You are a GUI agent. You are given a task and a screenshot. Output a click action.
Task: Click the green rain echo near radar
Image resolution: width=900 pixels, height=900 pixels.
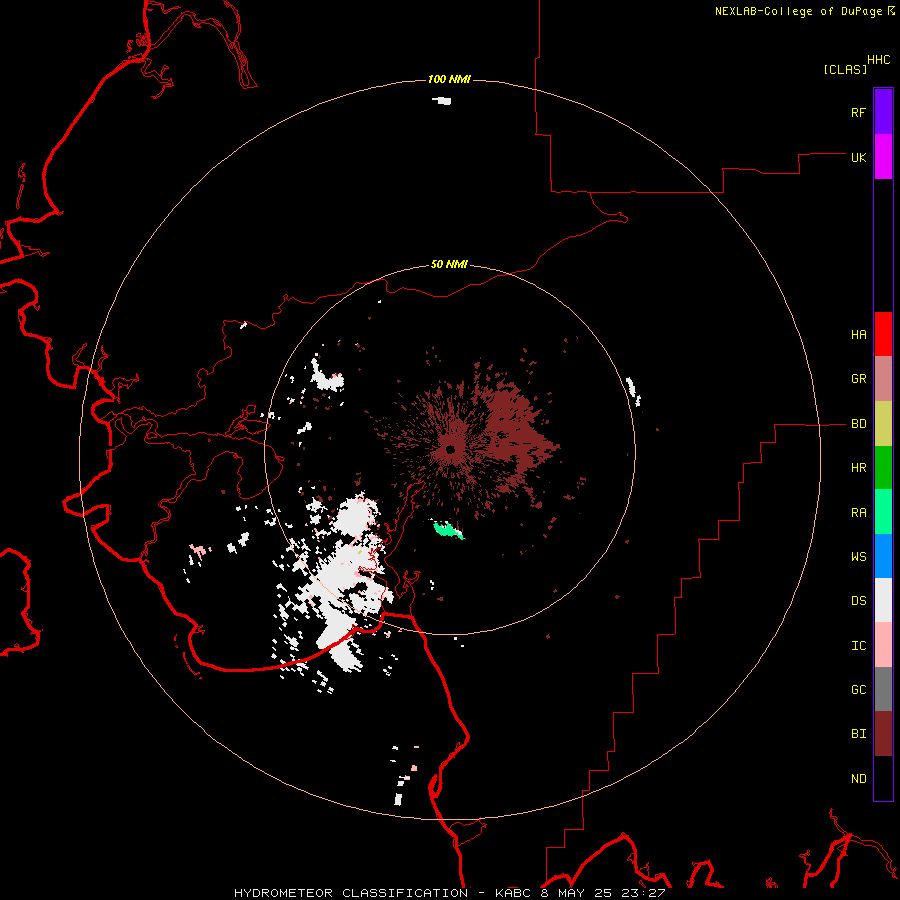pyautogui.click(x=448, y=529)
